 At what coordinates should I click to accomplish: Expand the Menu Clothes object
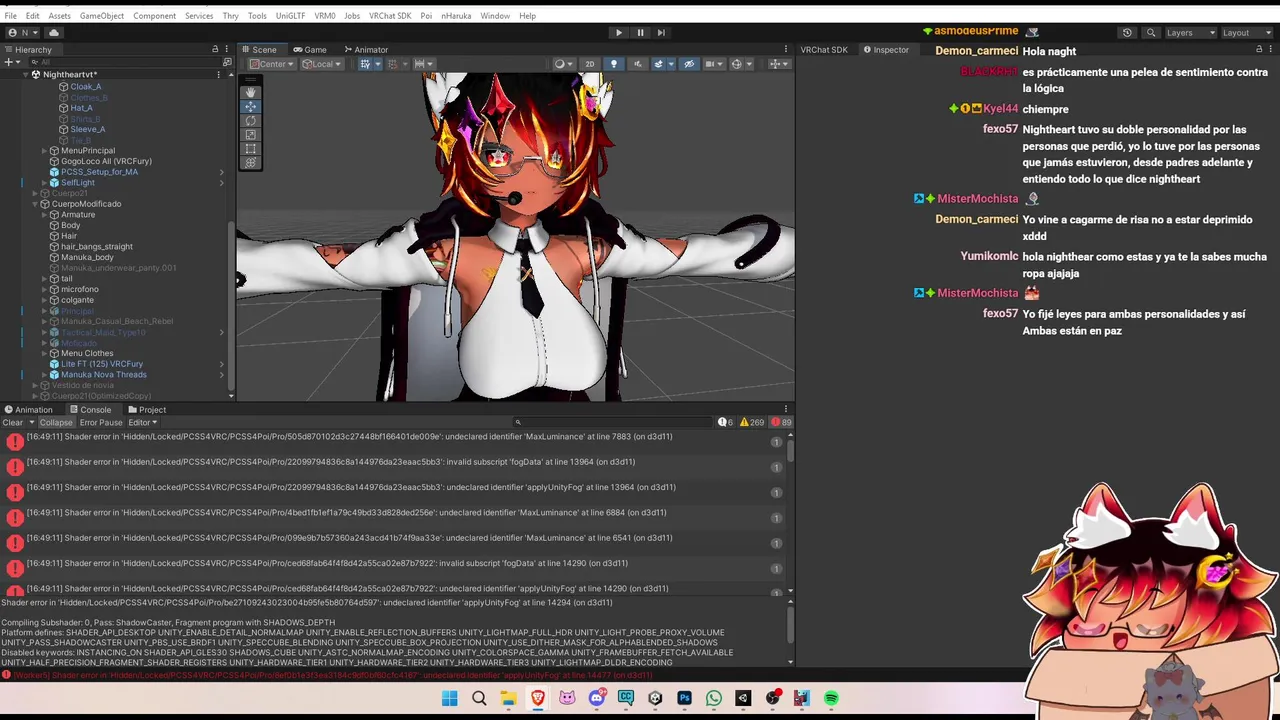(45, 353)
